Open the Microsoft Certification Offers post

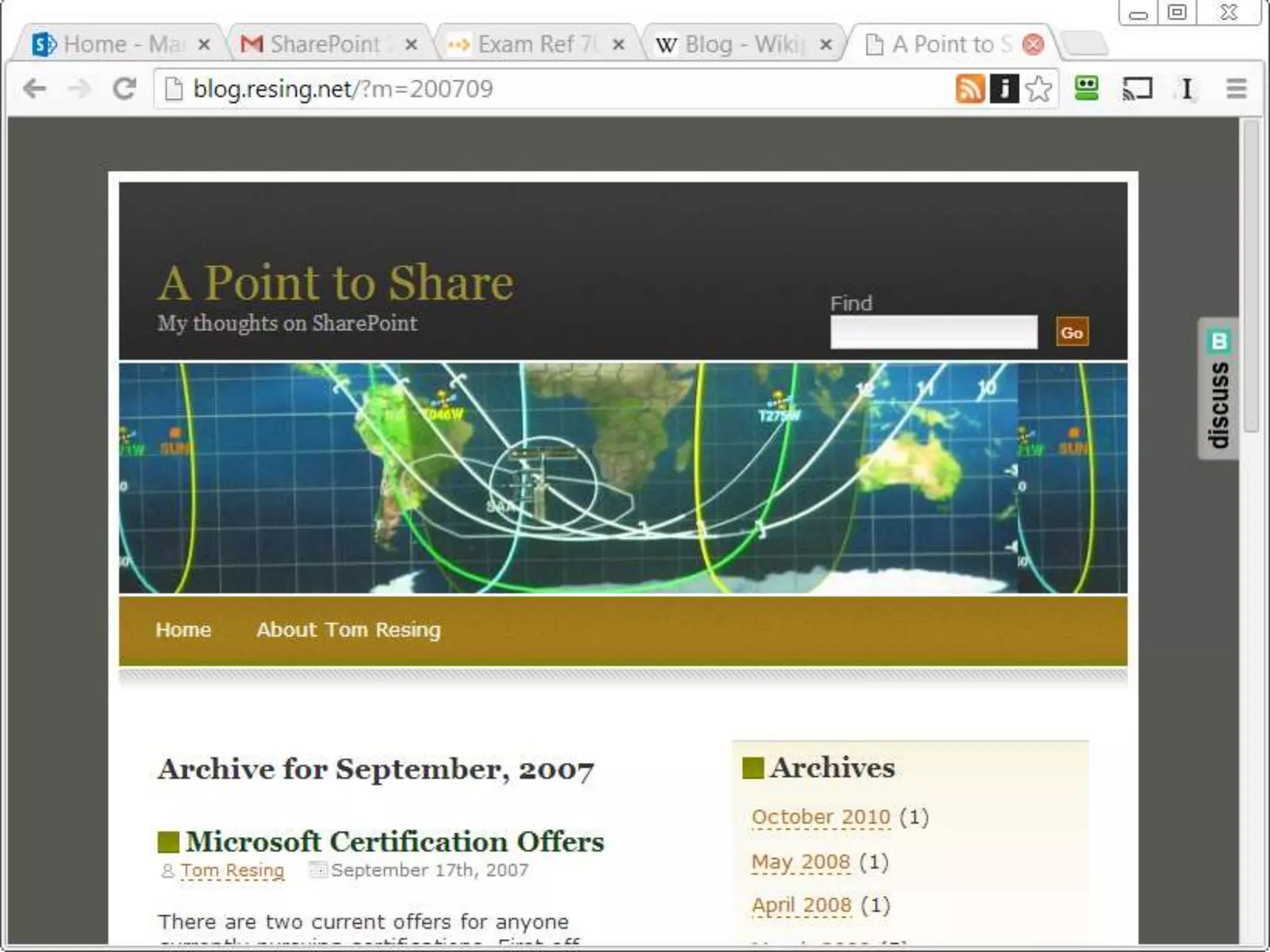tap(394, 842)
